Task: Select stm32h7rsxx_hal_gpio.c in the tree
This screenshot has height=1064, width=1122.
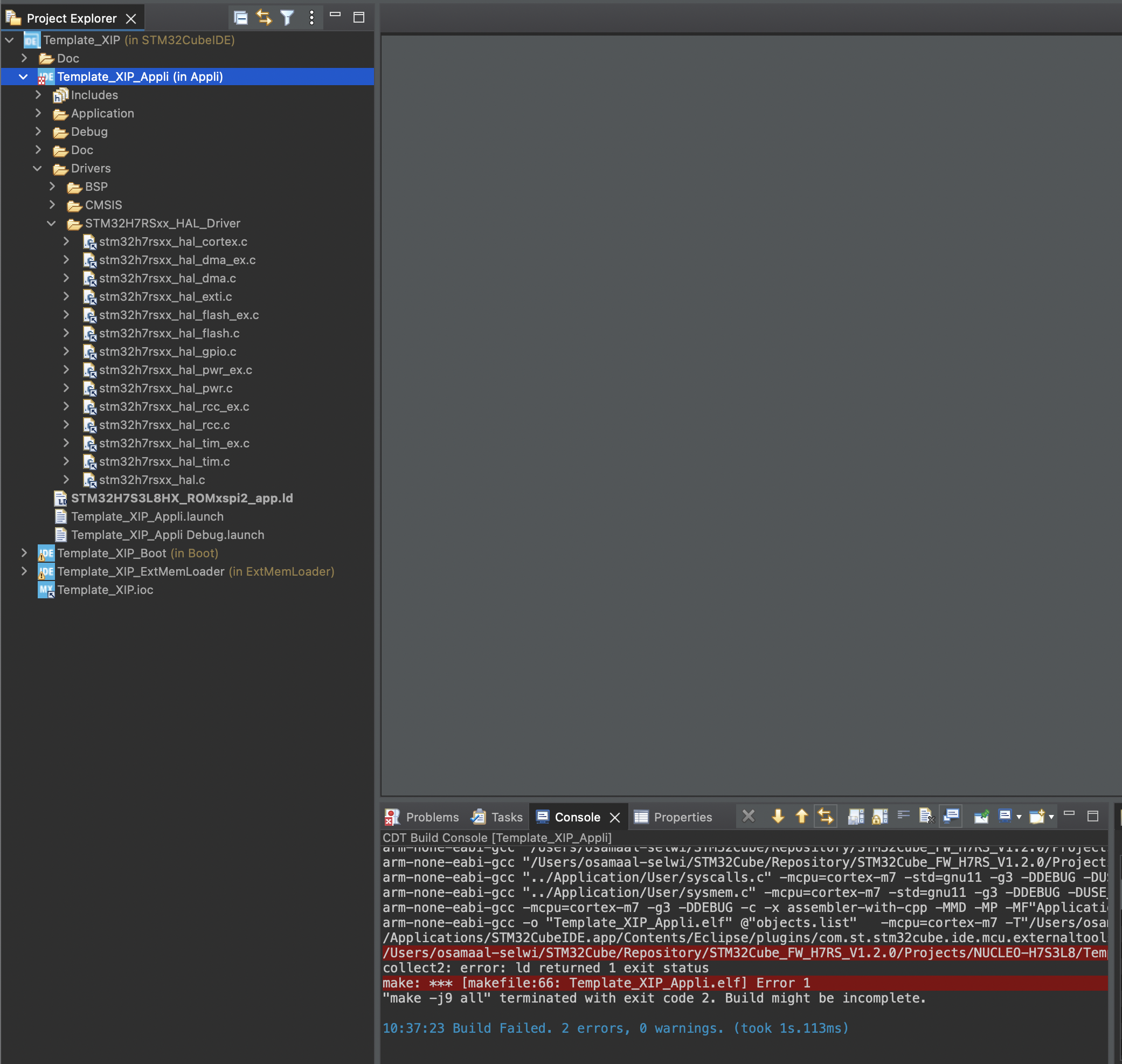Action: pyautogui.click(x=167, y=351)
